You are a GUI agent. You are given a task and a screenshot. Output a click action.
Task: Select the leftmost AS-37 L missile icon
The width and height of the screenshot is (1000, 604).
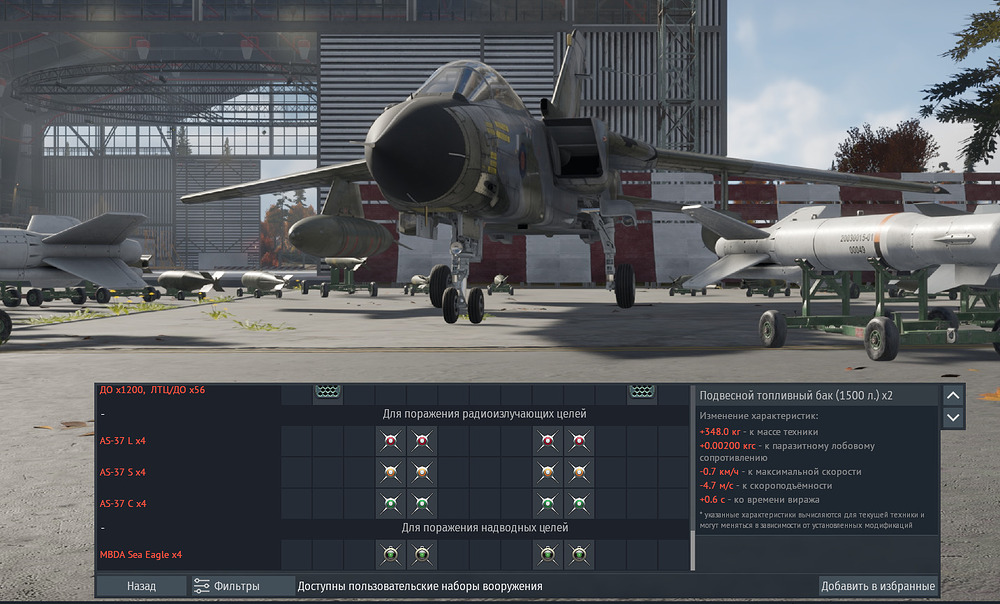(390, 441)
